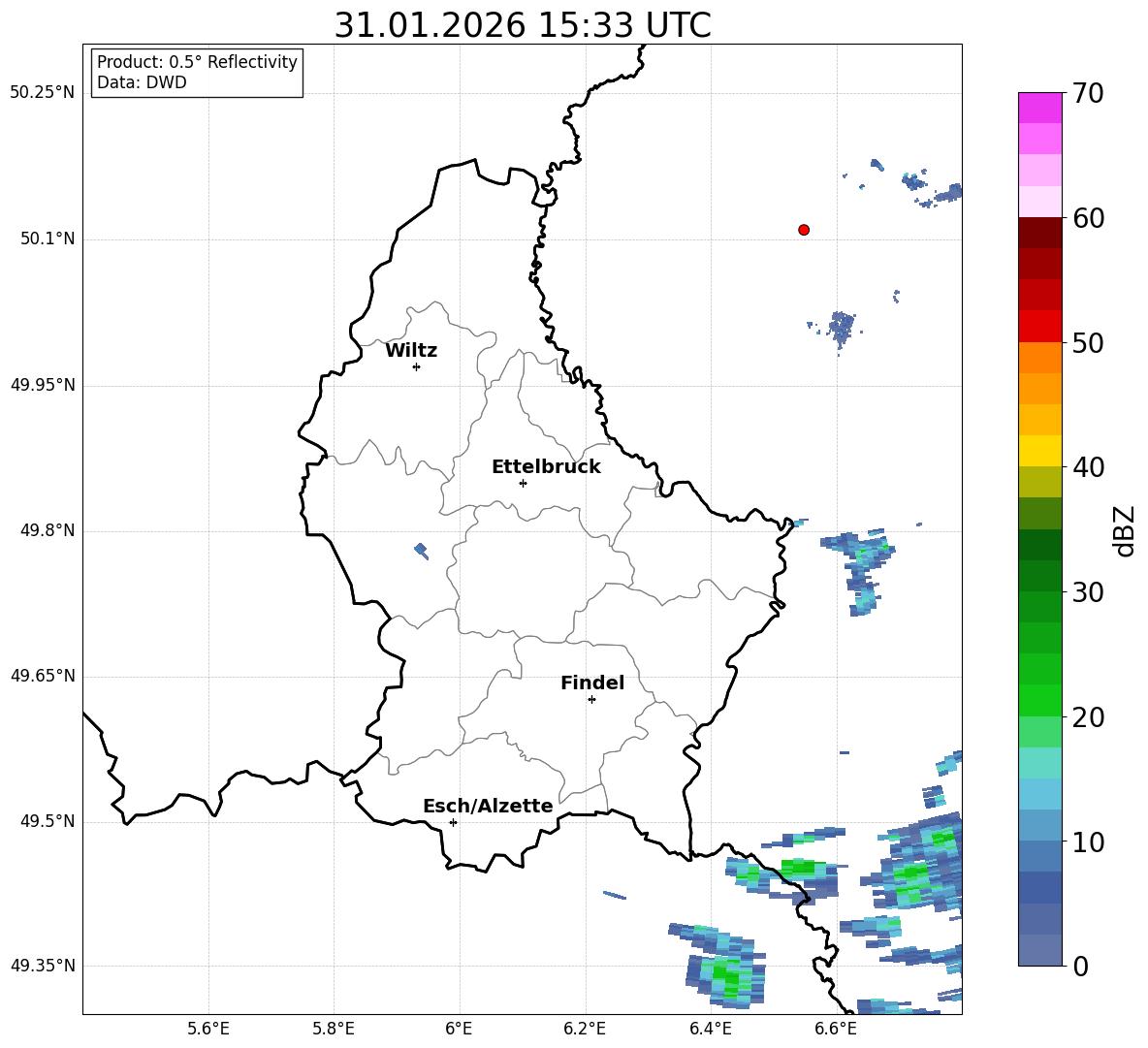Click the Wiltz station cross marker
The image size is (1148, 1048).
click(x=417, y=367)
